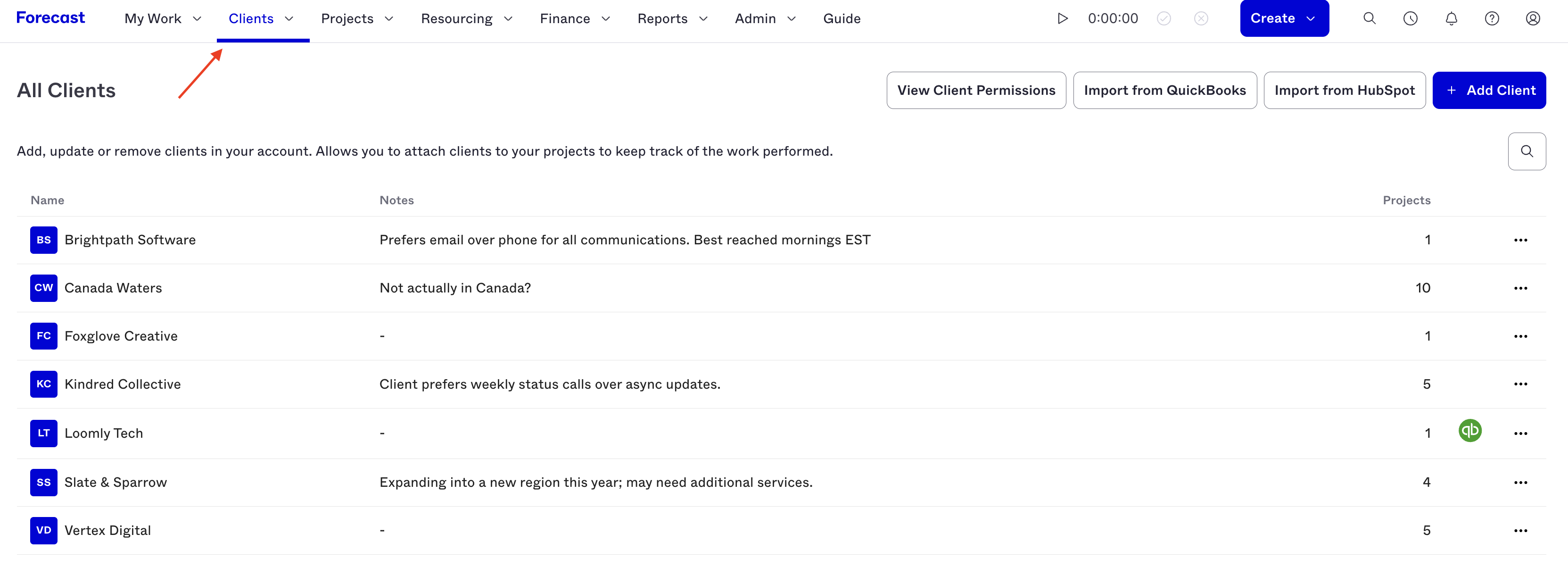Click the Projects column header

pos(1406,200)
